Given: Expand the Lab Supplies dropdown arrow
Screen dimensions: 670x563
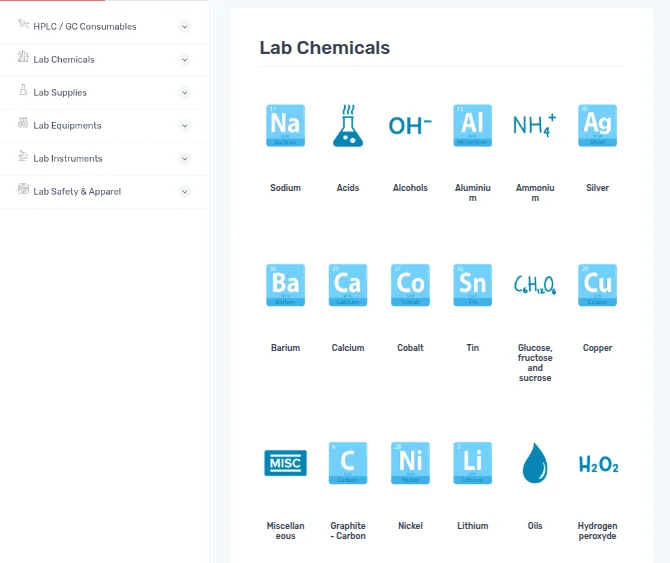Looking at the screenshot, I should (184, 93).
